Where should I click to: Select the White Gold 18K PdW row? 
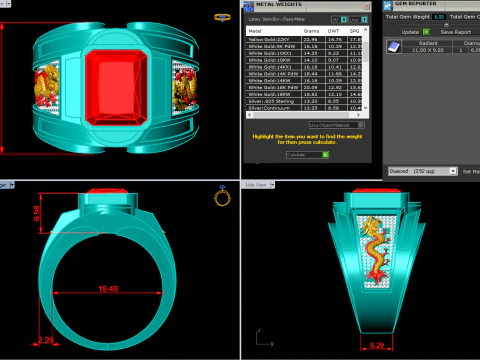[x=304, y=87]
